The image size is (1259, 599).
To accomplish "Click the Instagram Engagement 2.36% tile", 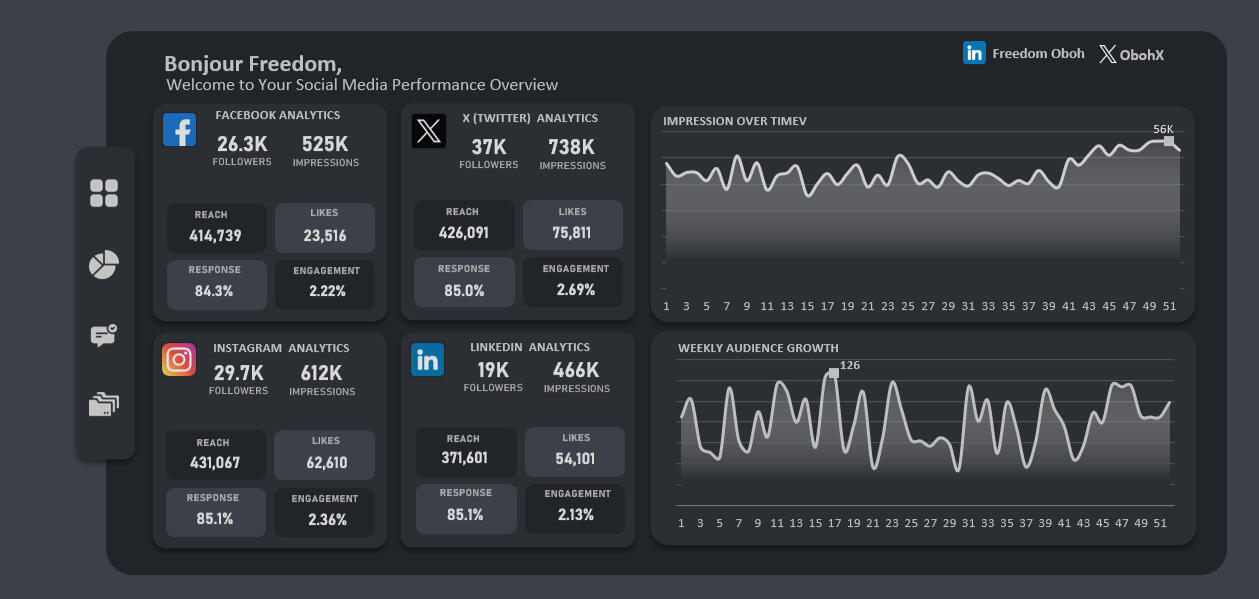I will click(324, 512).
